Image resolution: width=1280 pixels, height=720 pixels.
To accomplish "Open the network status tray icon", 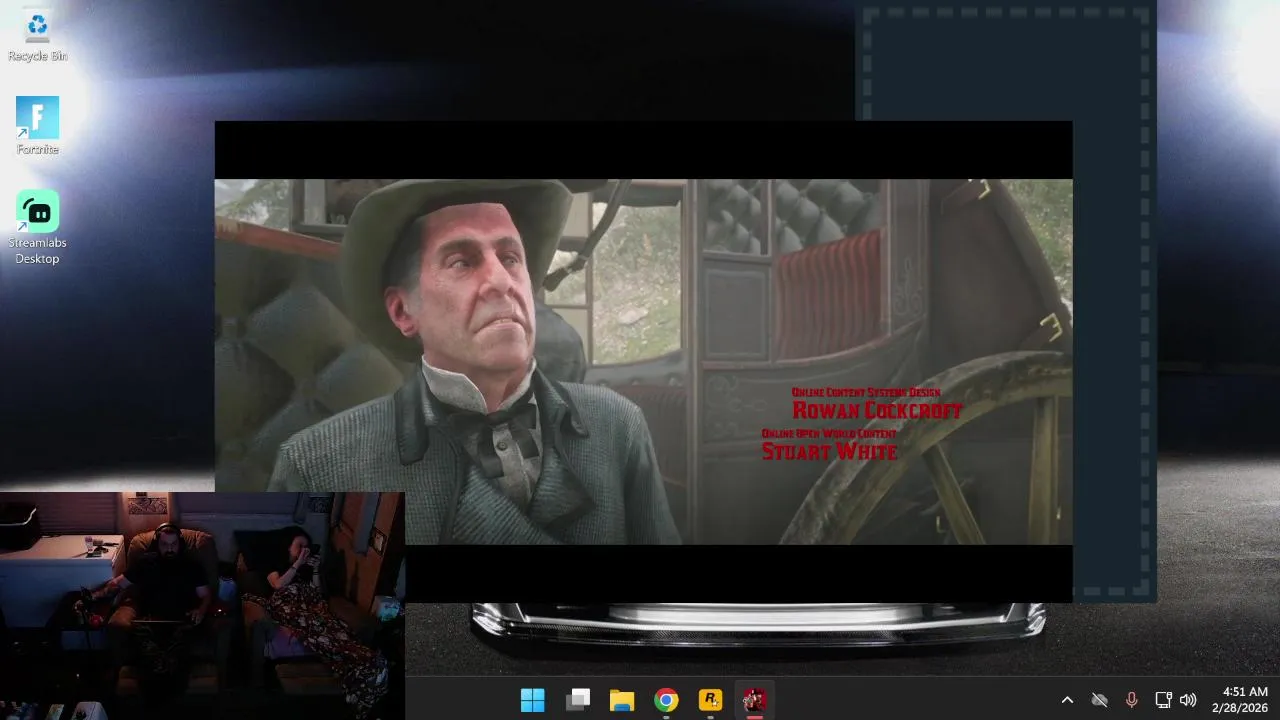I will click(x=1163, y=700).
